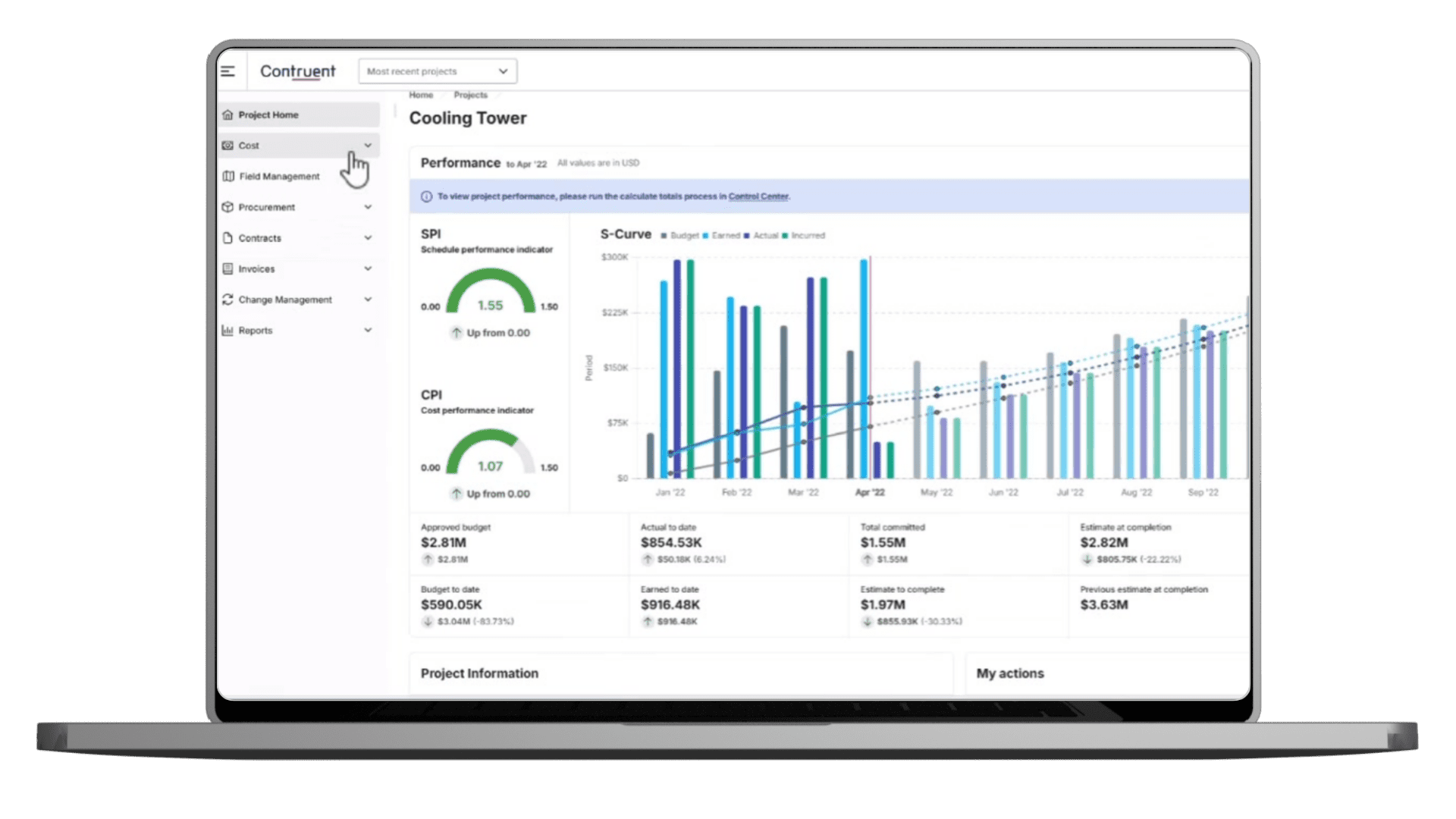Click the Apr '22 axis label

[870, 493]
